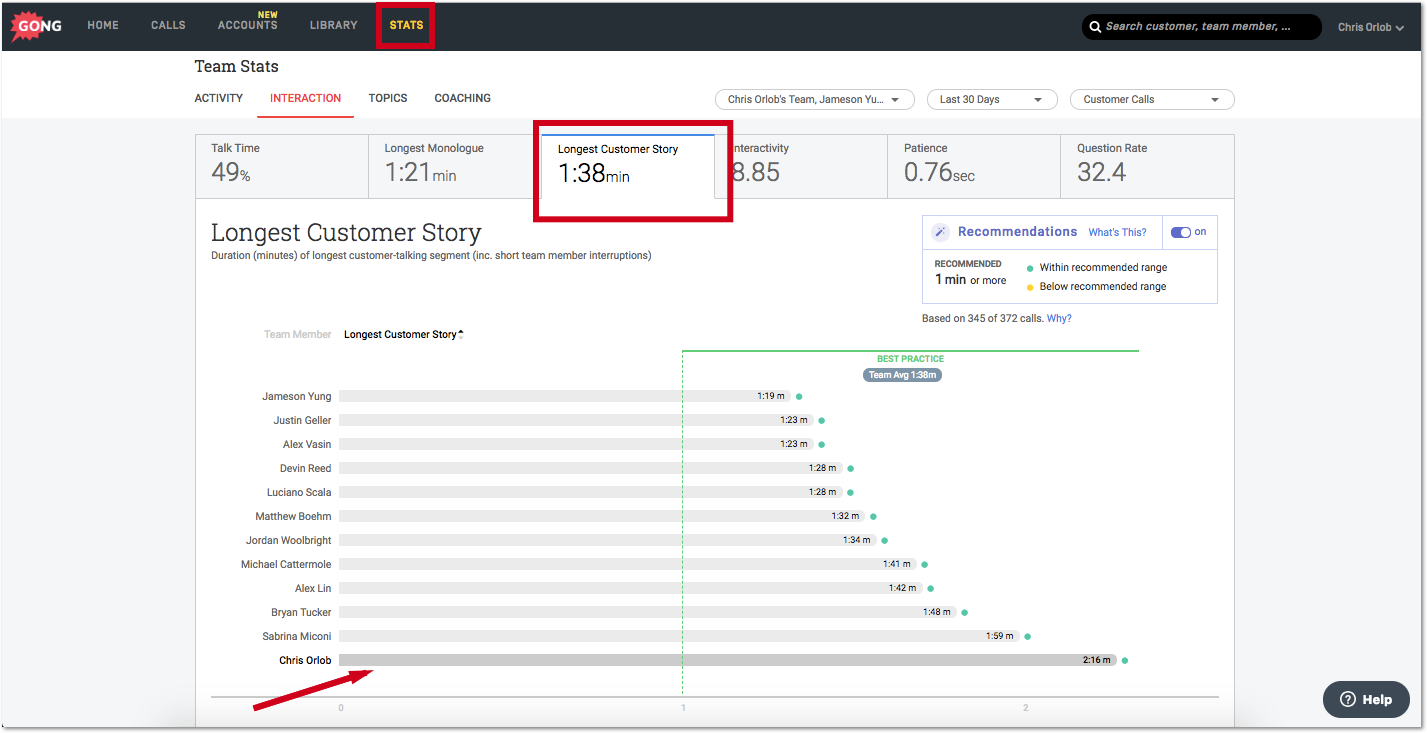
Task: Click the sort arrows on Longest Customer Story column
Action: [462, 332]
